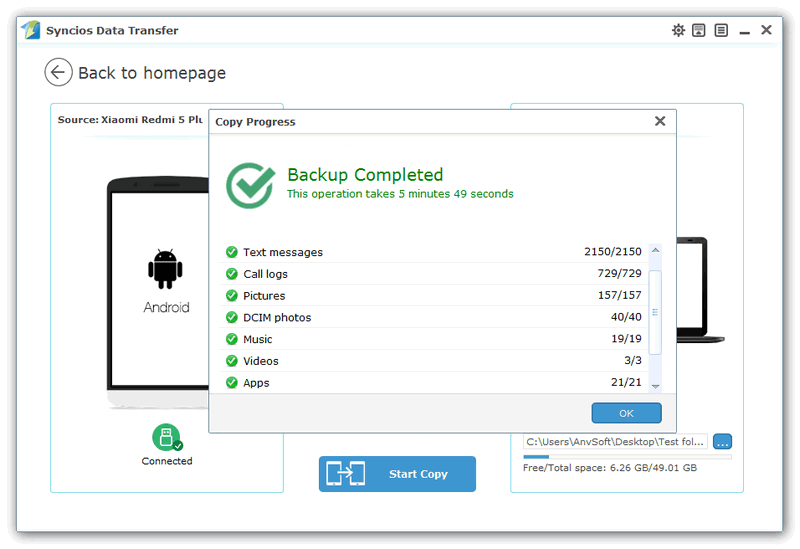800x549 pixels.
Task: Click the 40/40 count value
Action: [626, 317]
